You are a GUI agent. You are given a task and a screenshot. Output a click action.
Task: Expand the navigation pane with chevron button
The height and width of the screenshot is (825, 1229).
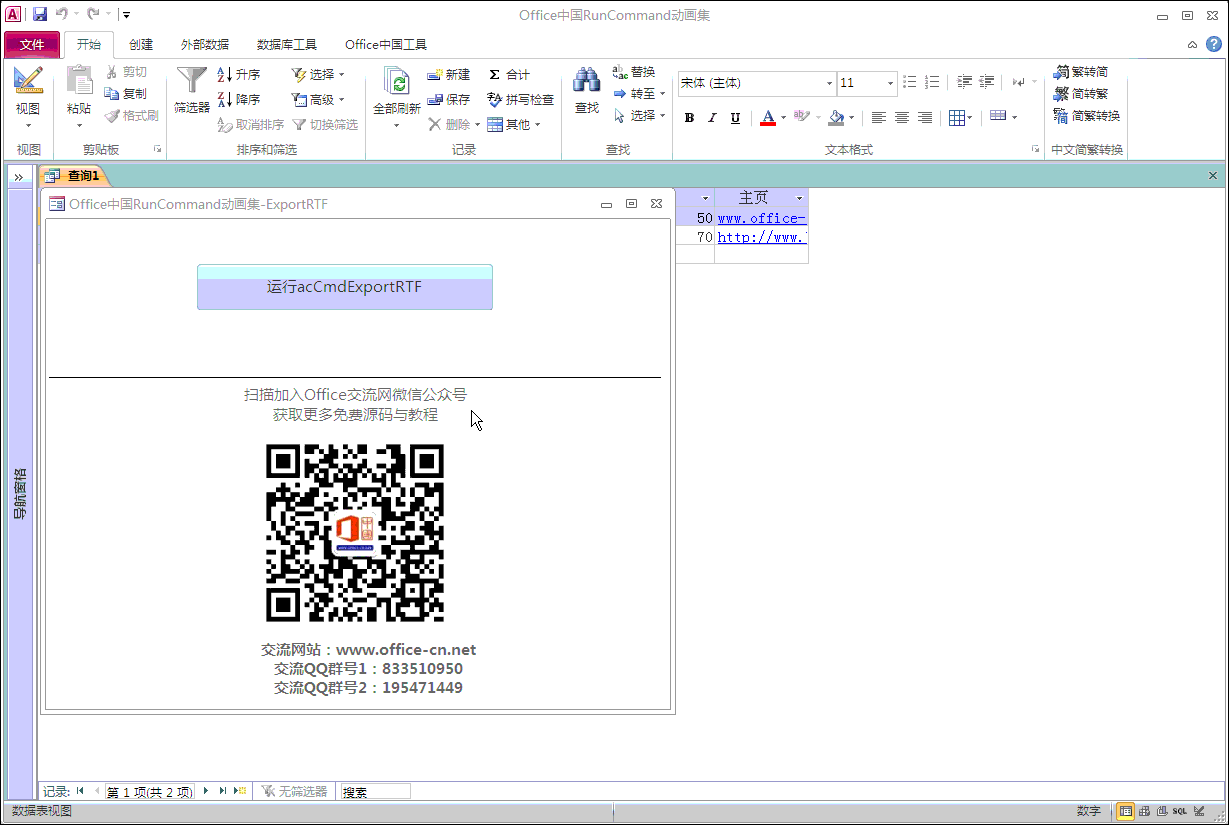(19, 177)
